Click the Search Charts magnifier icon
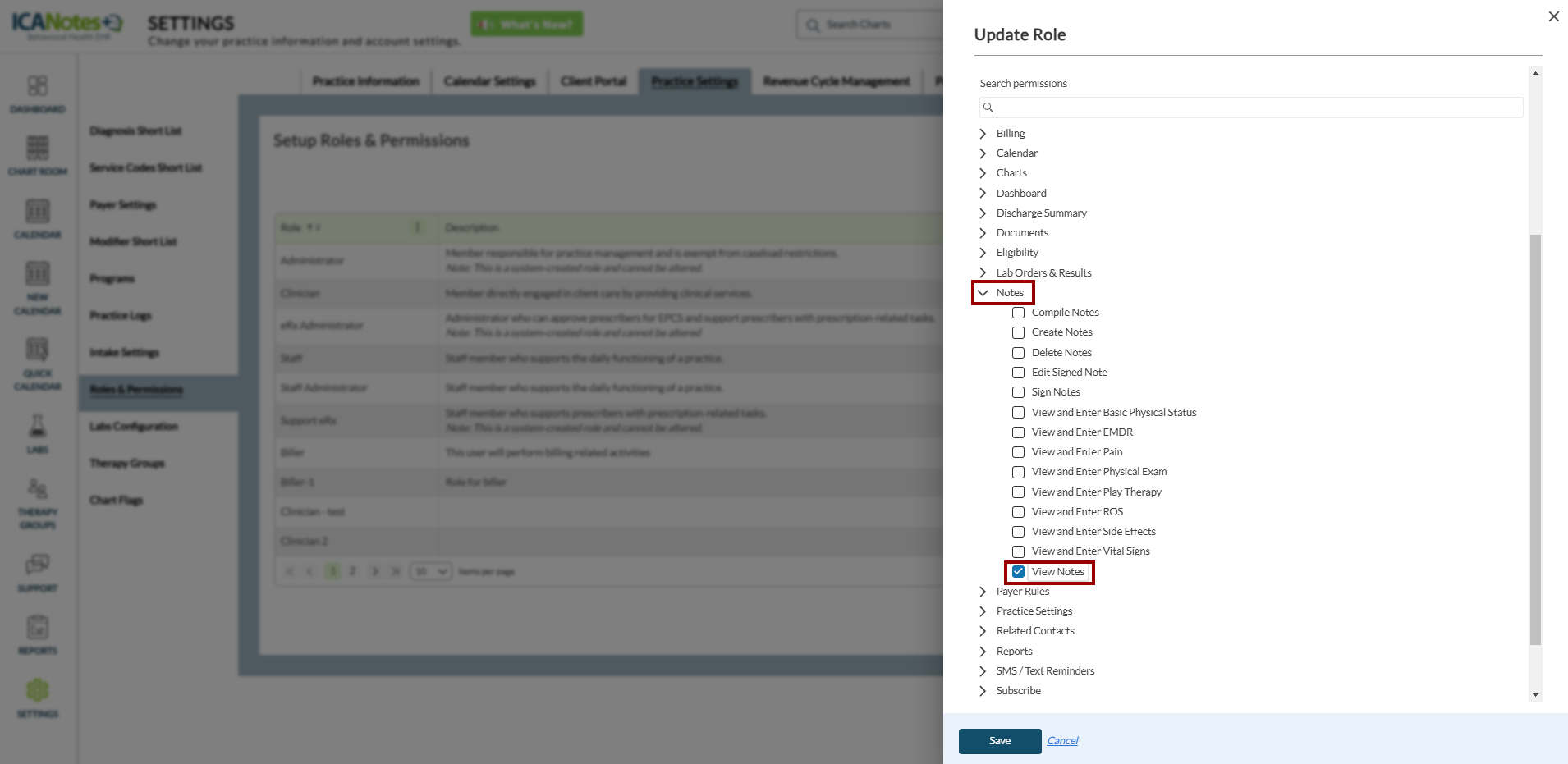The height and width of the screenshot is (764, 1568). [813, 25]
